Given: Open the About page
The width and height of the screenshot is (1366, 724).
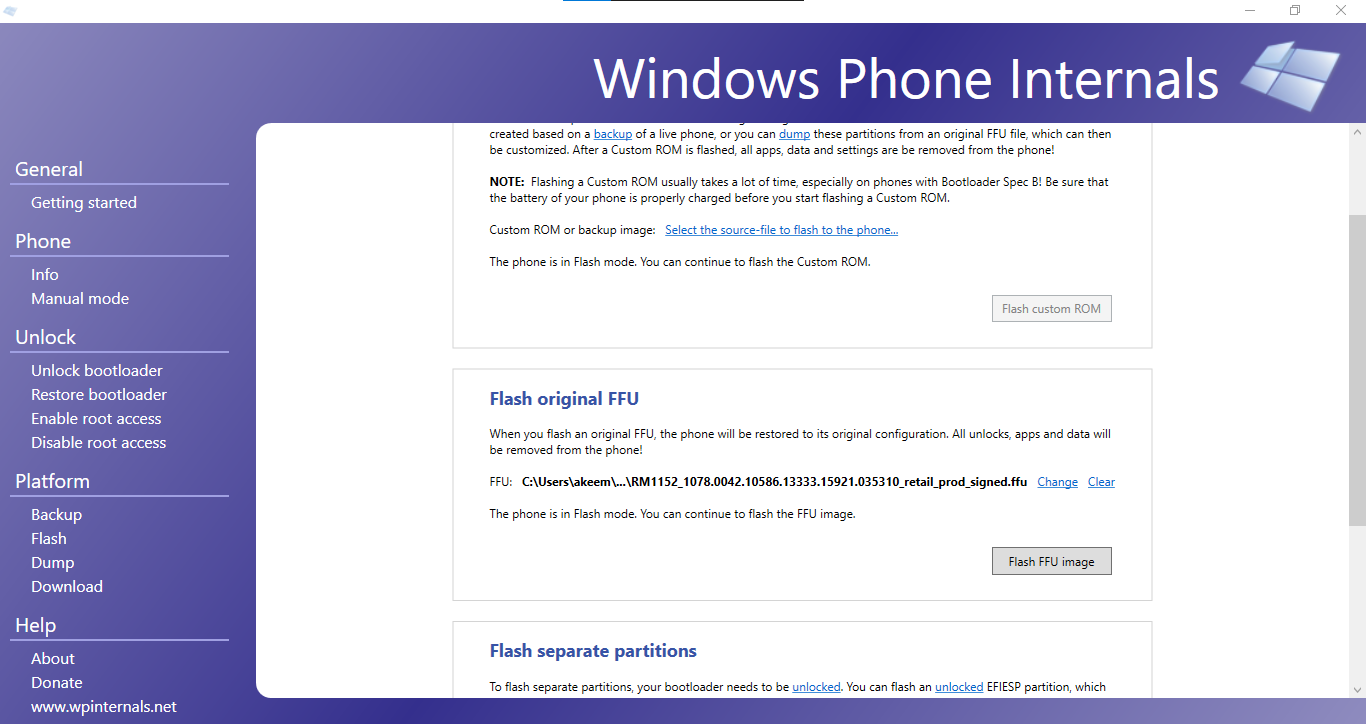Looking at the screenshot, I should [52, 658].
